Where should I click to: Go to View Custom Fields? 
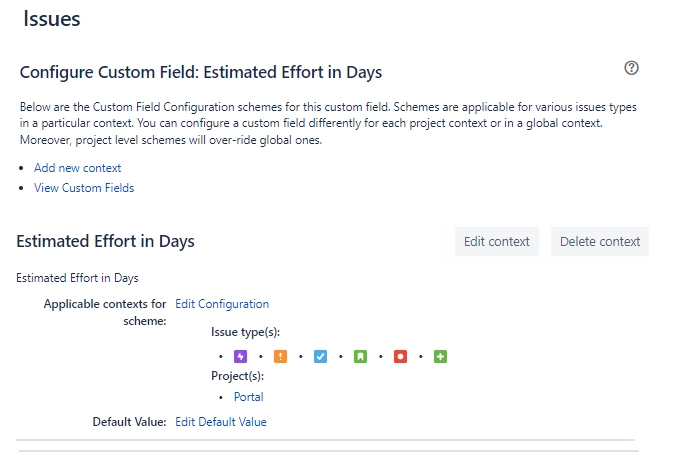coord(84,188)
